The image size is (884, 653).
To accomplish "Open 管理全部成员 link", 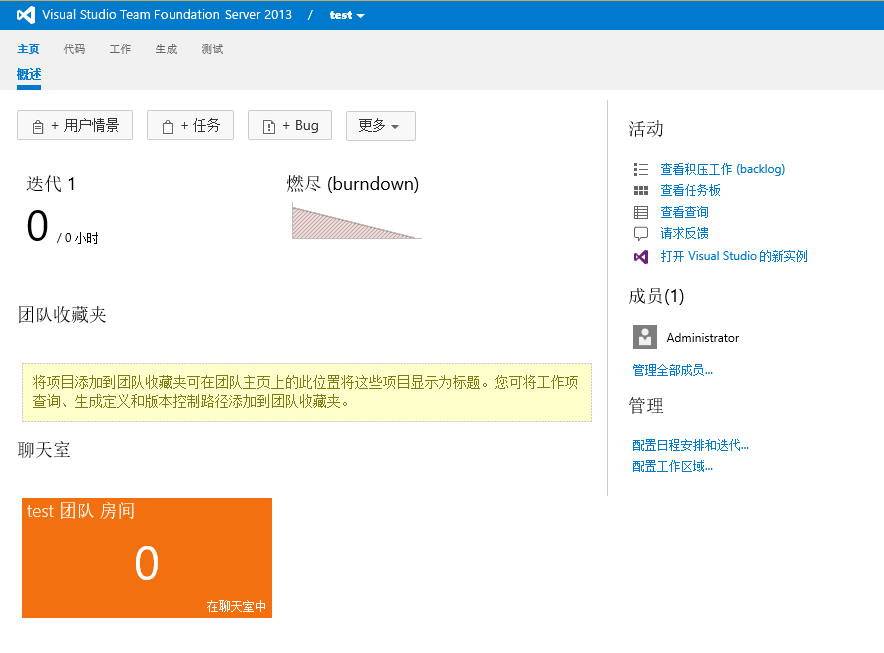I will click(x=673, y=370).
